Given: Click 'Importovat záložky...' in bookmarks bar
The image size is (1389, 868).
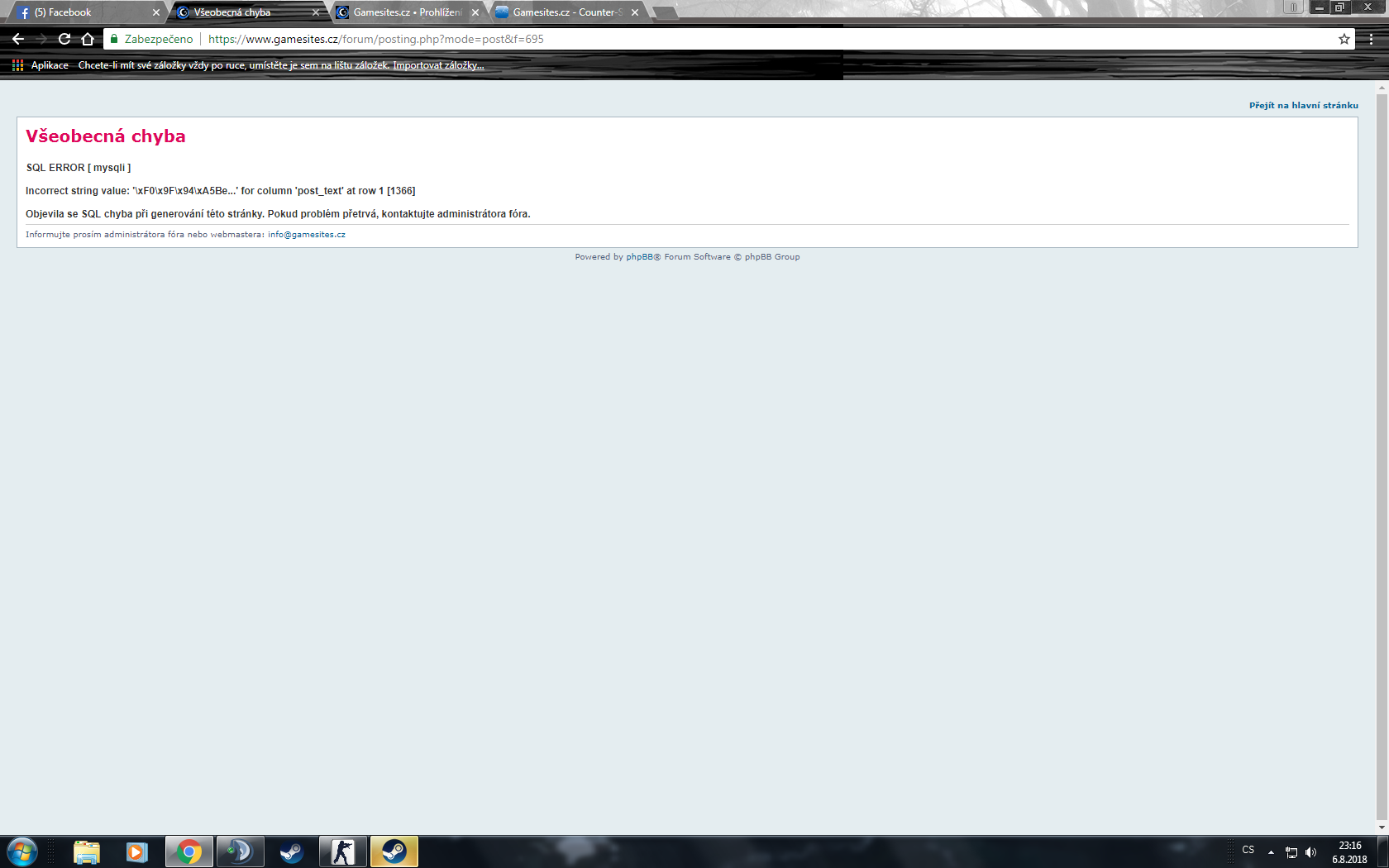Looking at the screenshot, I should pyautogui.click(x=438, y=65).
